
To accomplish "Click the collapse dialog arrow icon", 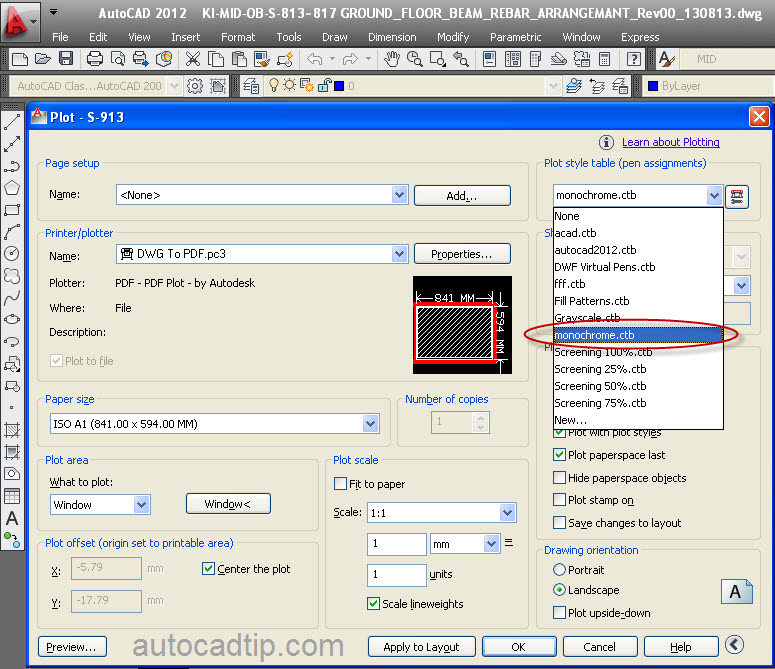I will tap(734, 644).
